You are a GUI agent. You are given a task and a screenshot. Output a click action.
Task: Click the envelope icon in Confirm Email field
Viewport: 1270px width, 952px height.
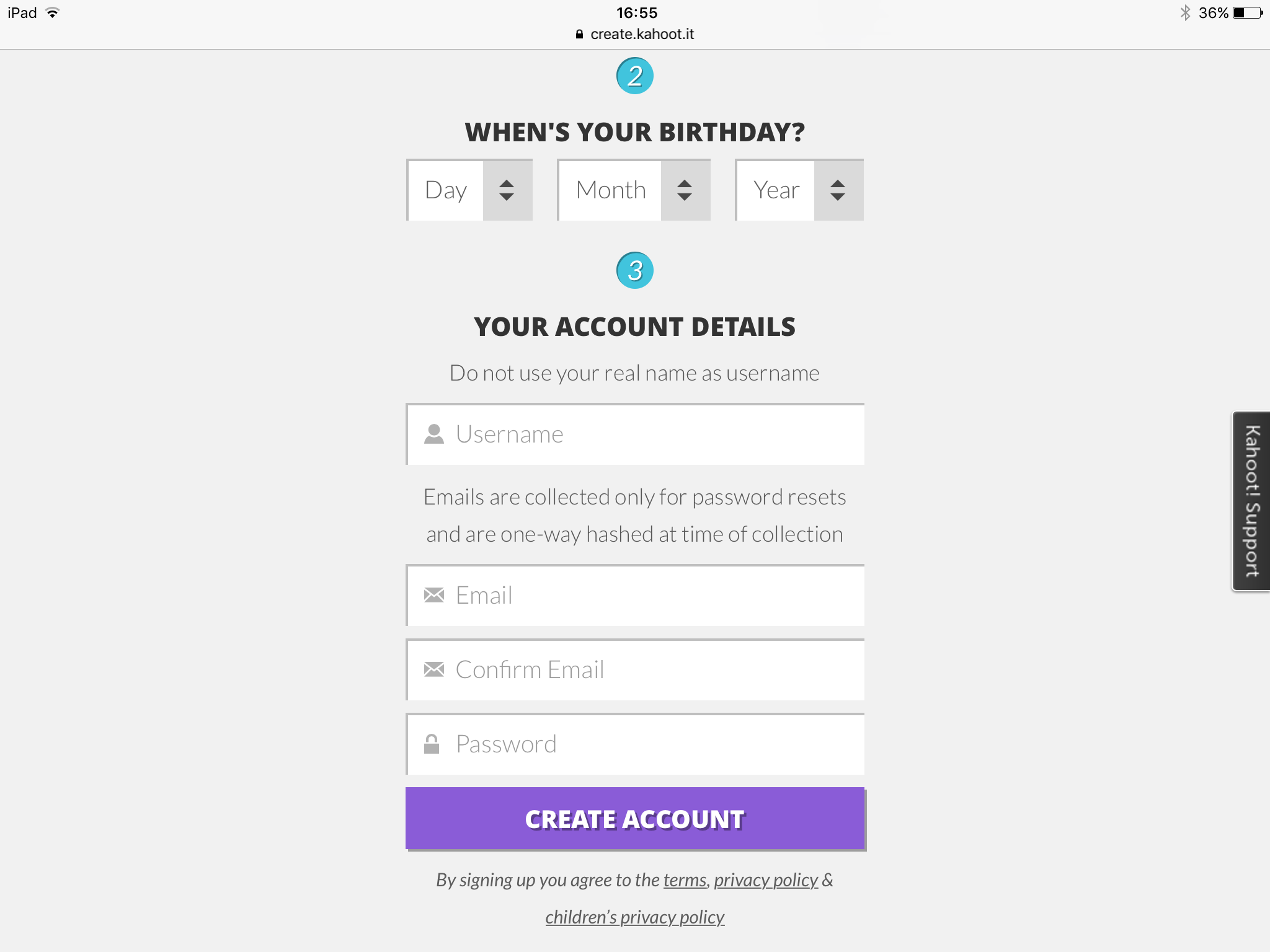click(434, 670)
